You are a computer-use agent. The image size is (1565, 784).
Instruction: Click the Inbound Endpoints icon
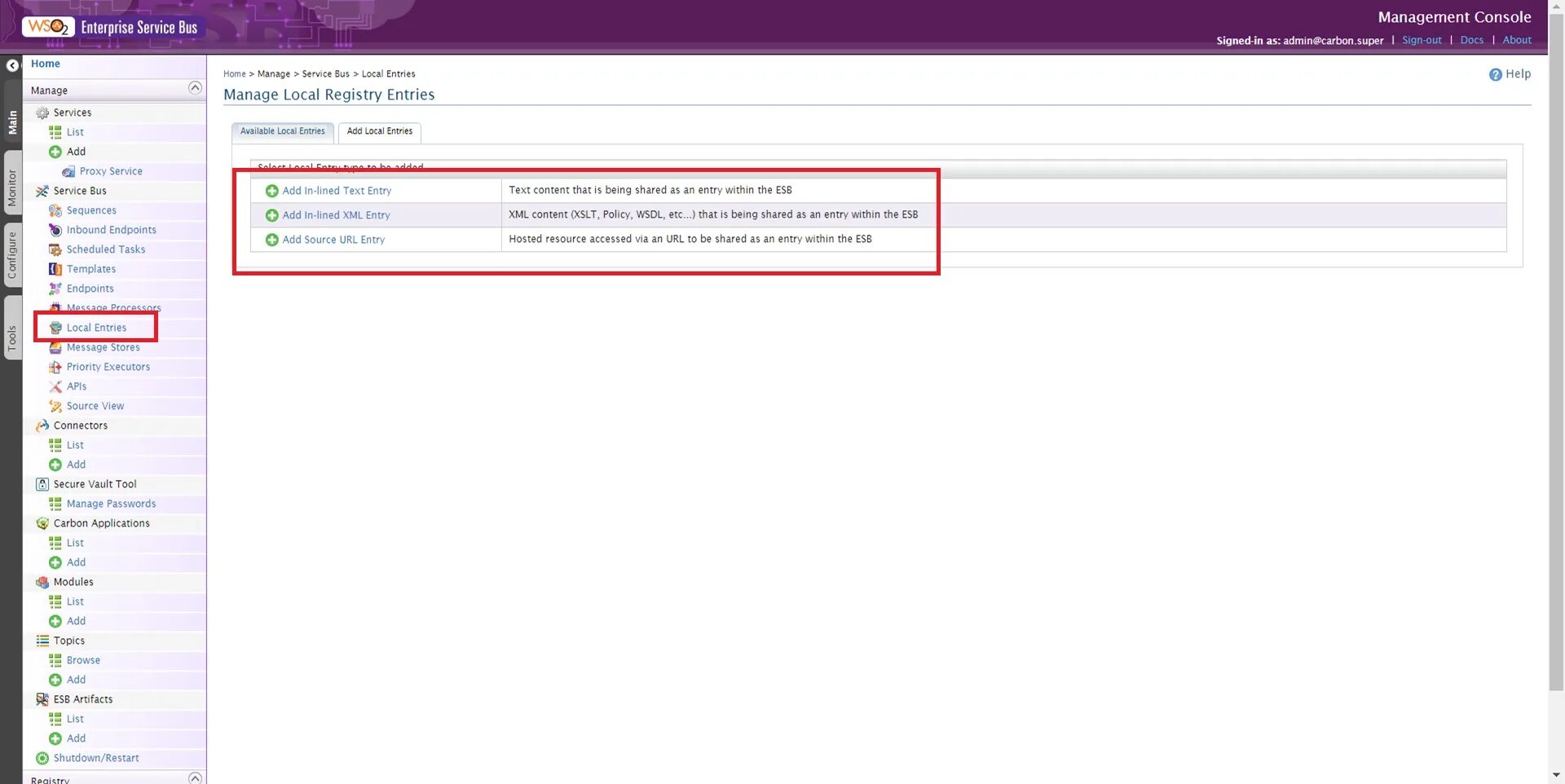[55, 230]
